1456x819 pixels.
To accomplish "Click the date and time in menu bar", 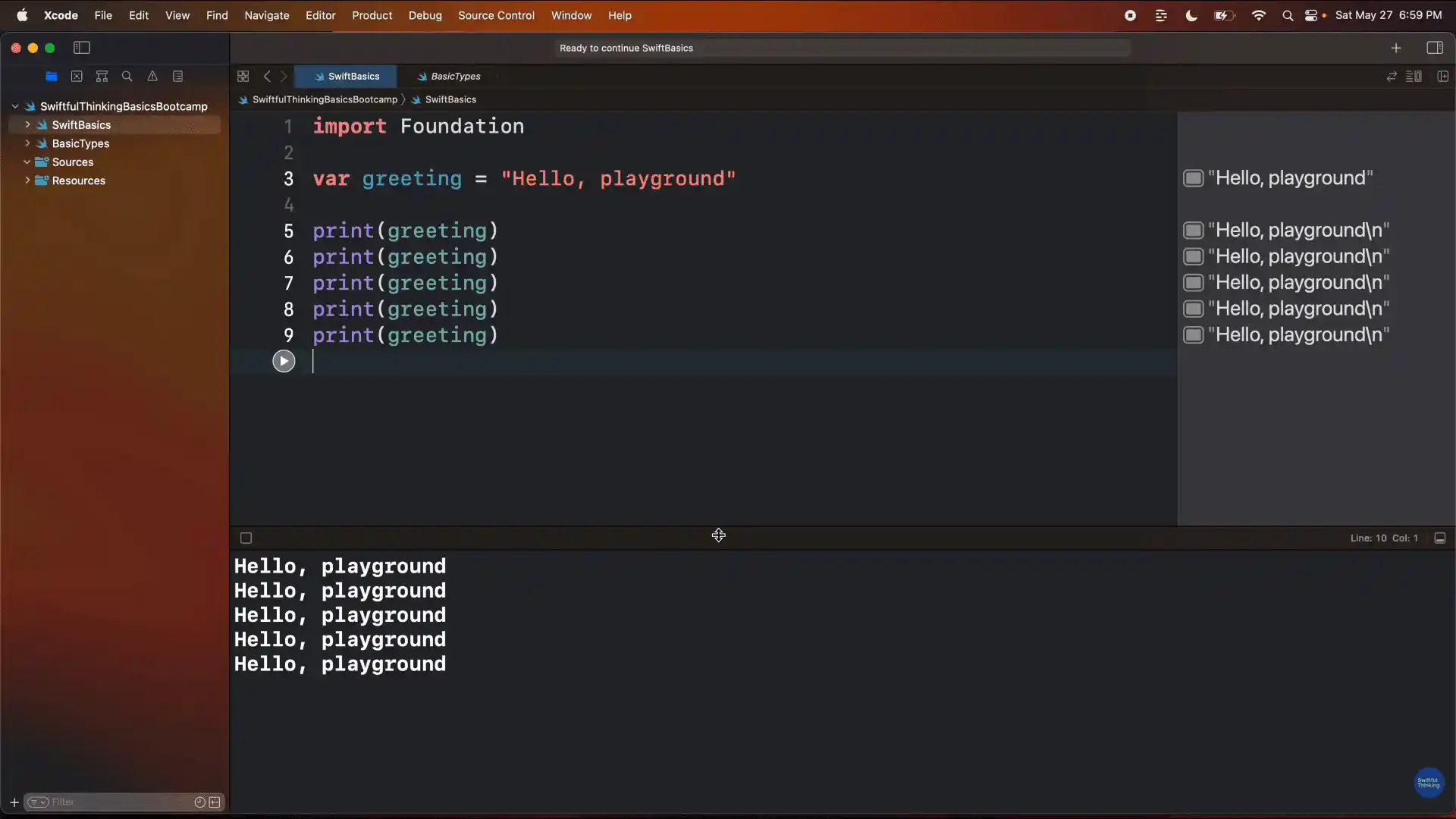I will pyautogui.click(x=1389, y=15).
